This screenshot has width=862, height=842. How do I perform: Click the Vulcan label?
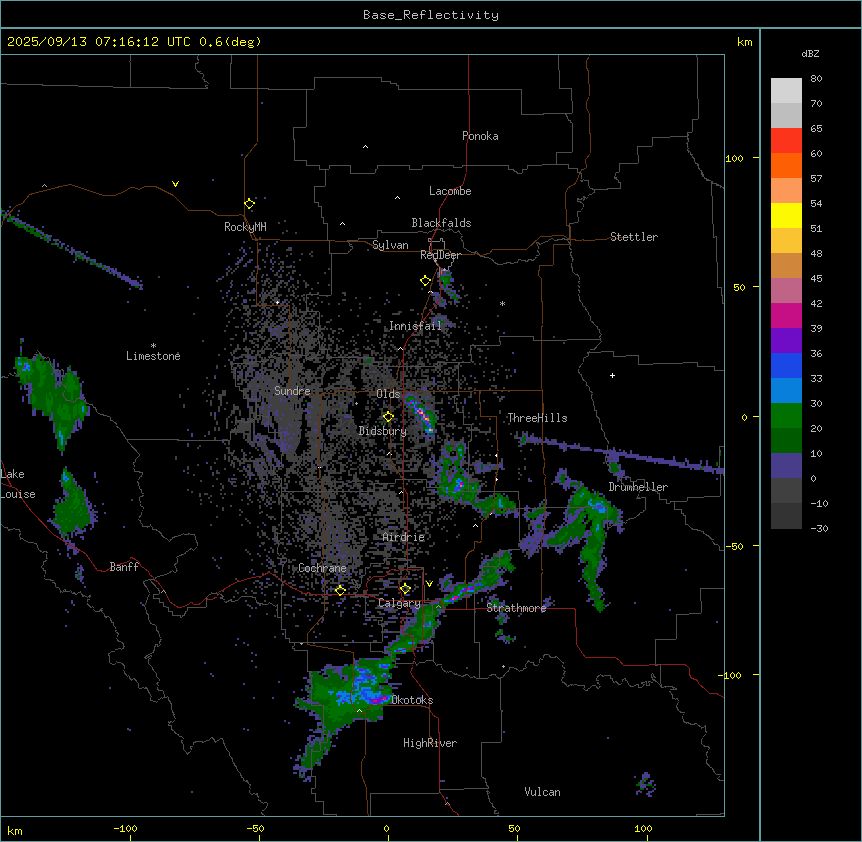coord(542,792)
